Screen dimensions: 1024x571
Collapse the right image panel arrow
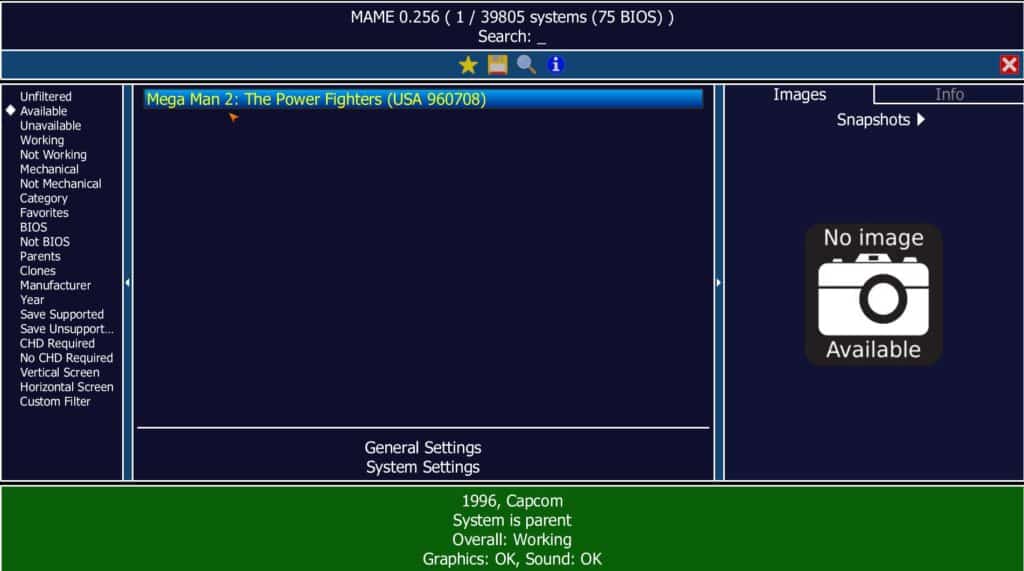(718, 282)
